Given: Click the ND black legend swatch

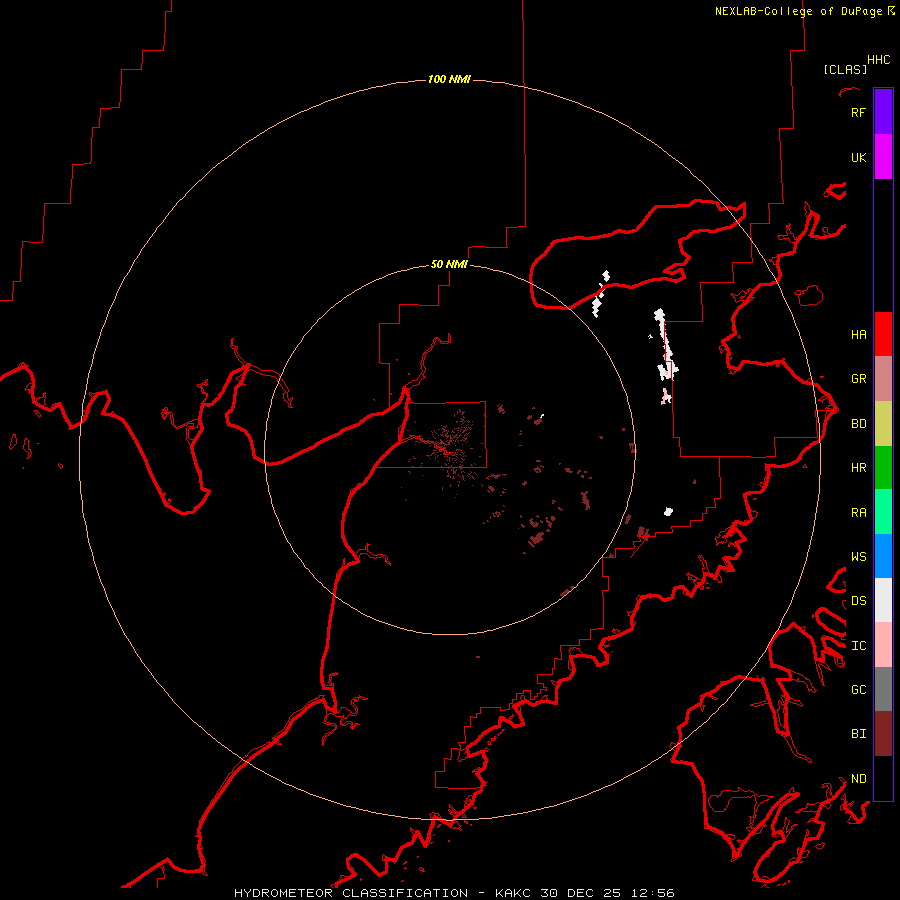Looking at the screenshot, I should (x=883, y=778).
